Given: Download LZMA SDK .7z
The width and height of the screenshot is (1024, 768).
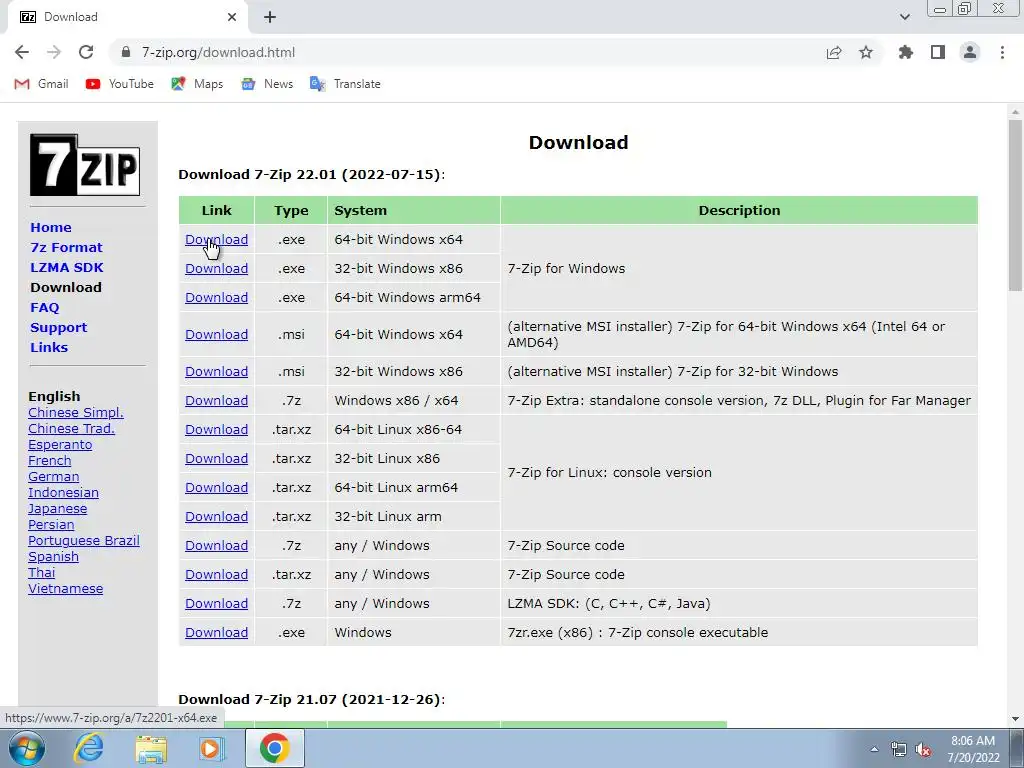Looking at the screenshot, I should (216, 603).
